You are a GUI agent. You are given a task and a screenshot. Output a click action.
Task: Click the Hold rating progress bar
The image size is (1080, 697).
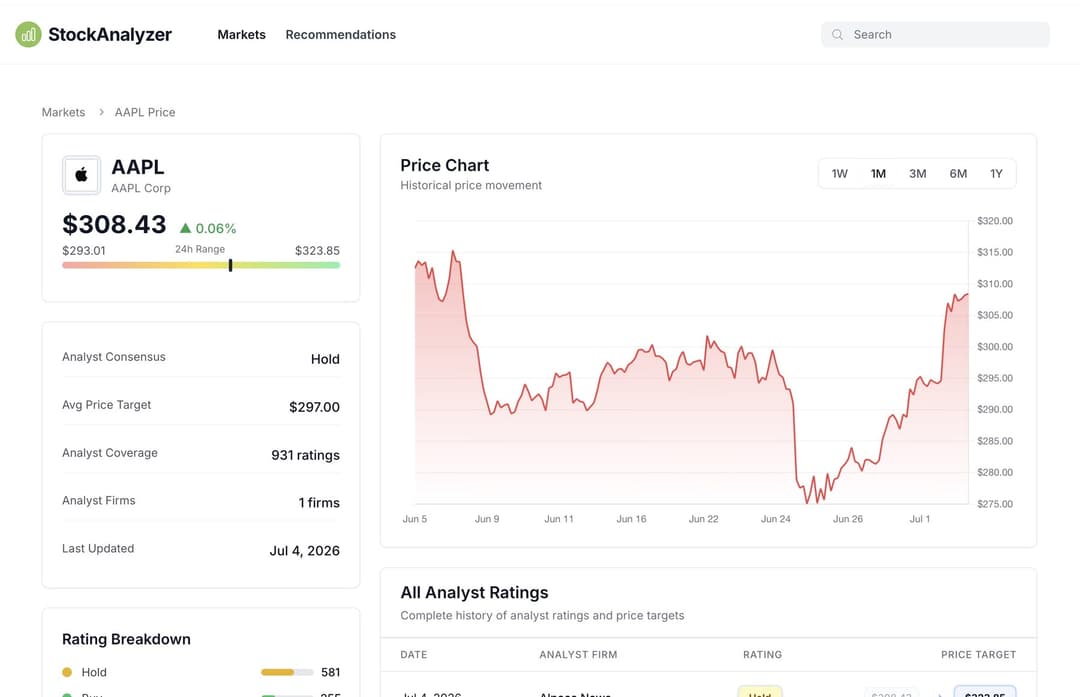click(x=287, y=672)
